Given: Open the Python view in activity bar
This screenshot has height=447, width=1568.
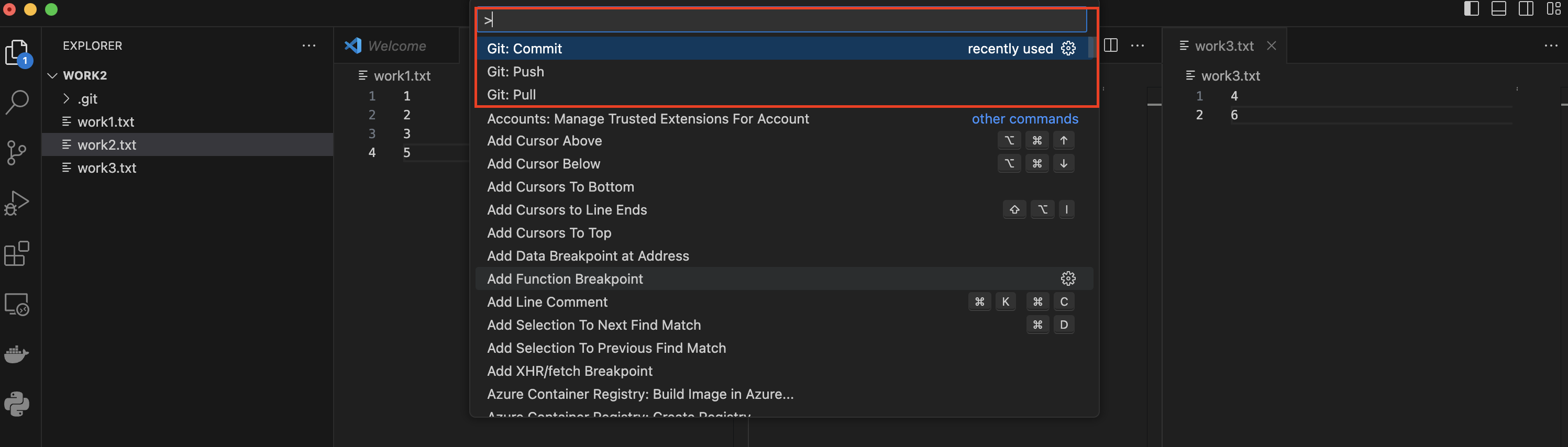Looking at the screenshot, I should click(x=17, y=404).
